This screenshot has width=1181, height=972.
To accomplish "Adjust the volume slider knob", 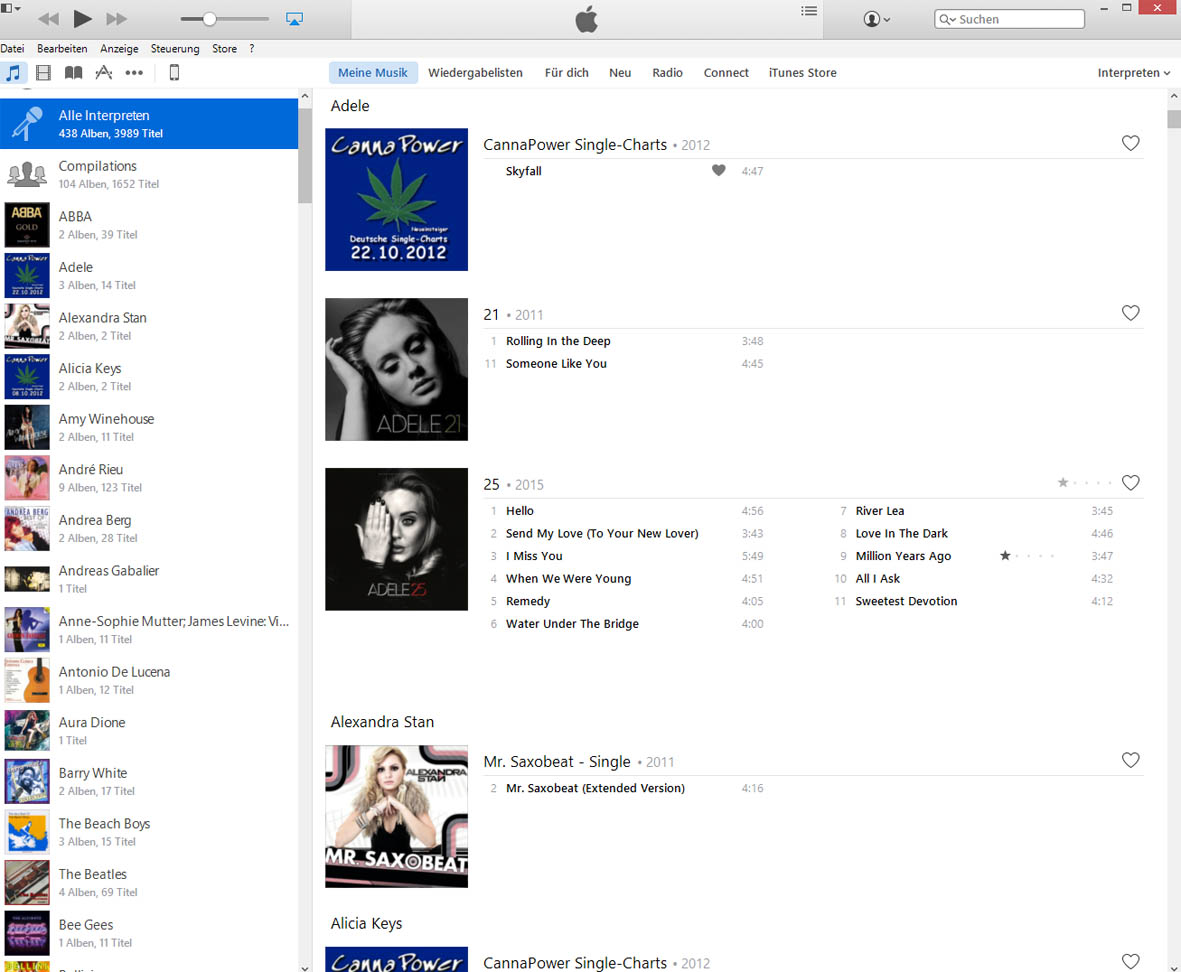I will (x=209, y=19).
